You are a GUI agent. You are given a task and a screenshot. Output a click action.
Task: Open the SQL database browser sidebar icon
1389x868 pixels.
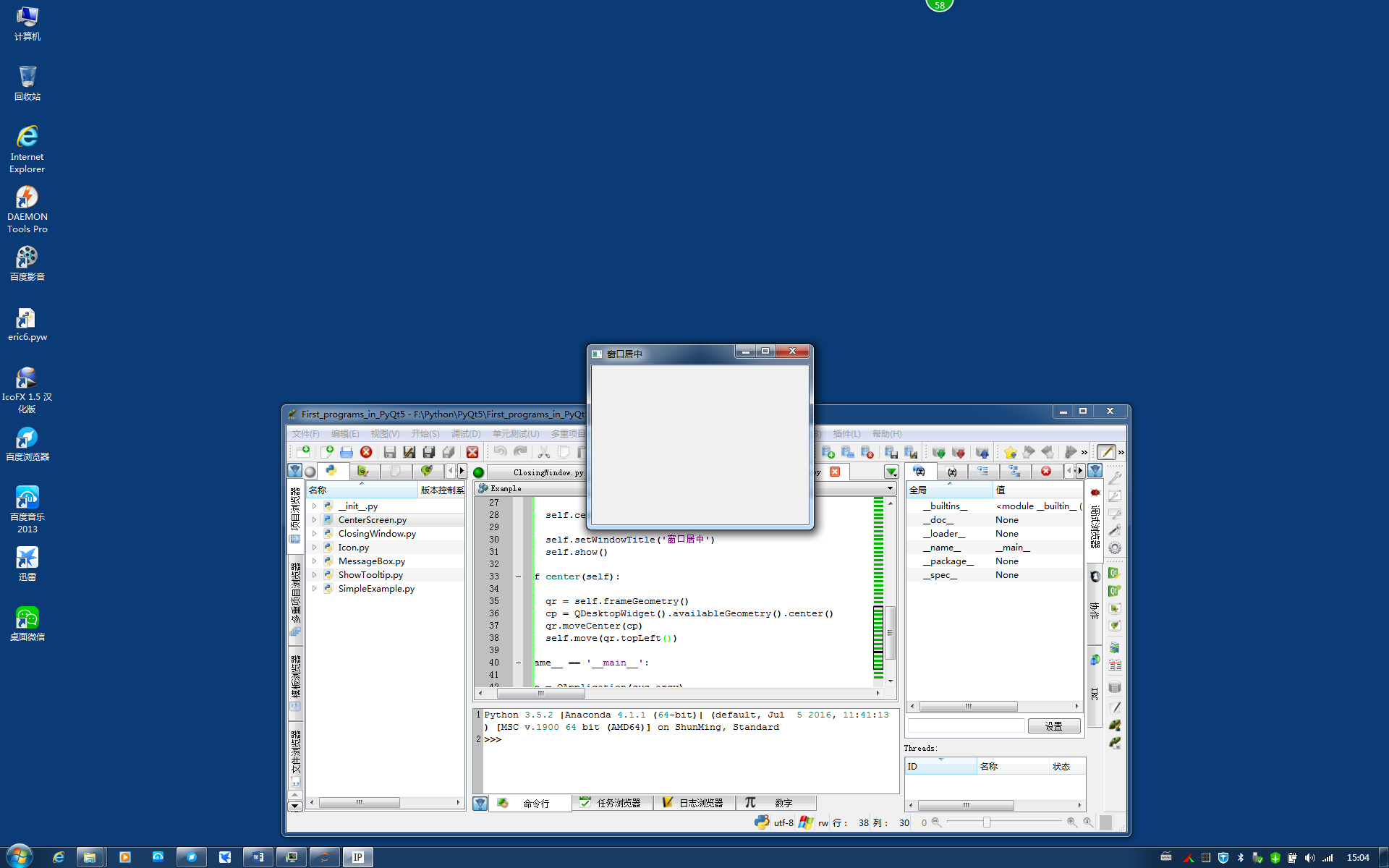[1115, 687]
